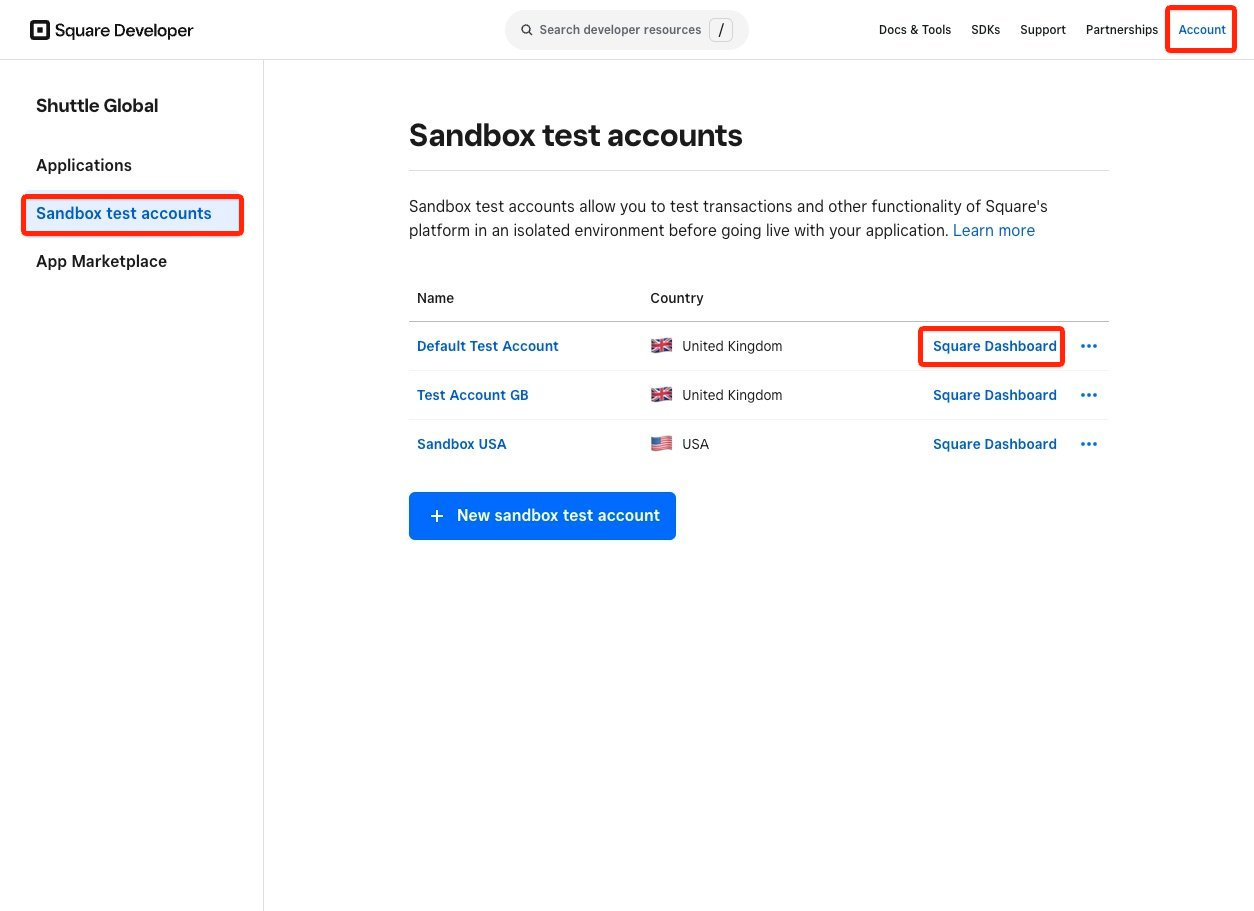Click the USA country text
This screenshot has height=911, width=1254.
[695, 444]
